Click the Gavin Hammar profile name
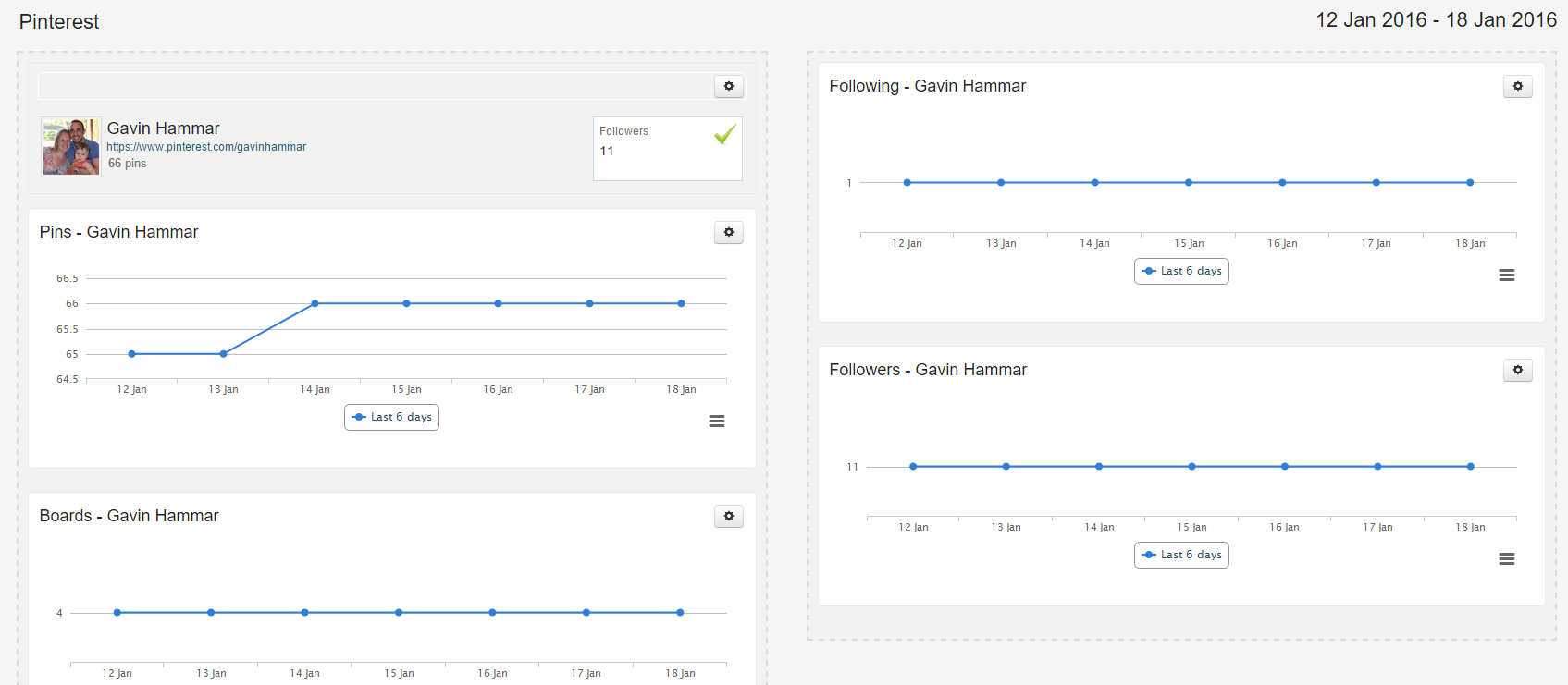This screenshot has height=685, width=1568. coord(163,128)
